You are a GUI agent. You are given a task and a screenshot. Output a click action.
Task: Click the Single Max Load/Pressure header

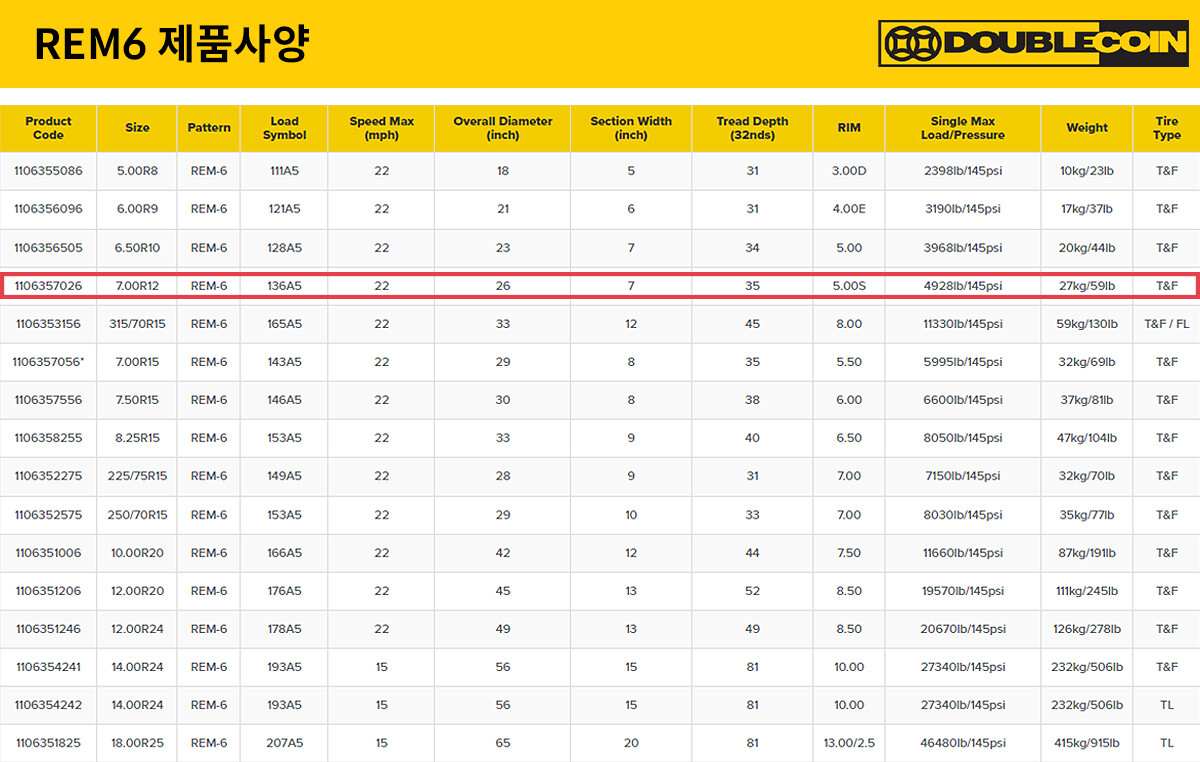pos(962,128)
